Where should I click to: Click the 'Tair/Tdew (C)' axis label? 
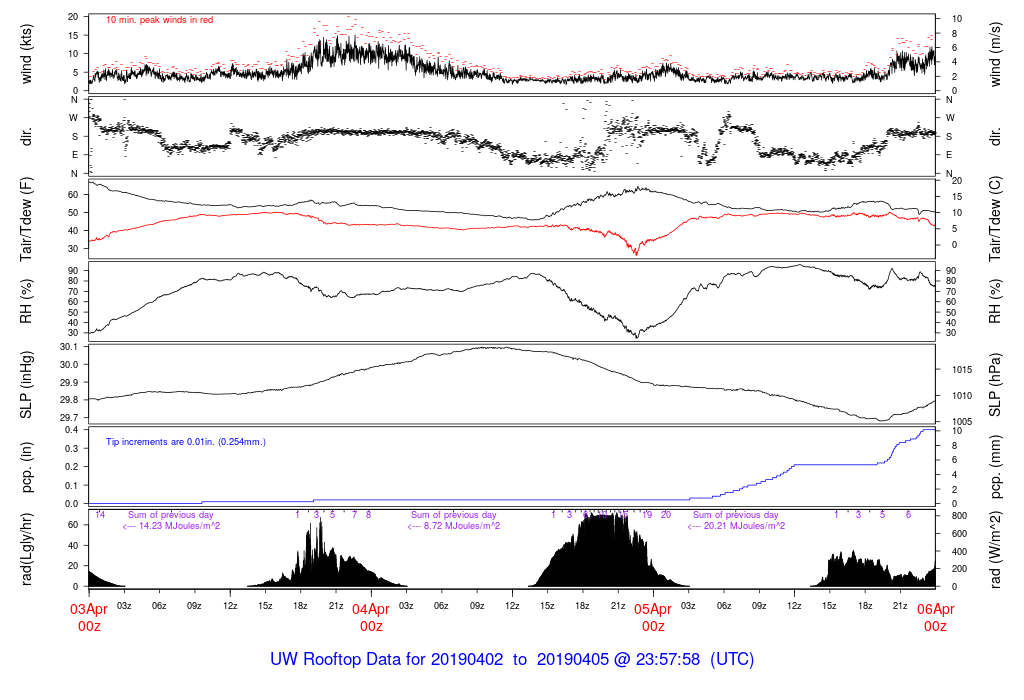[995, 219]
